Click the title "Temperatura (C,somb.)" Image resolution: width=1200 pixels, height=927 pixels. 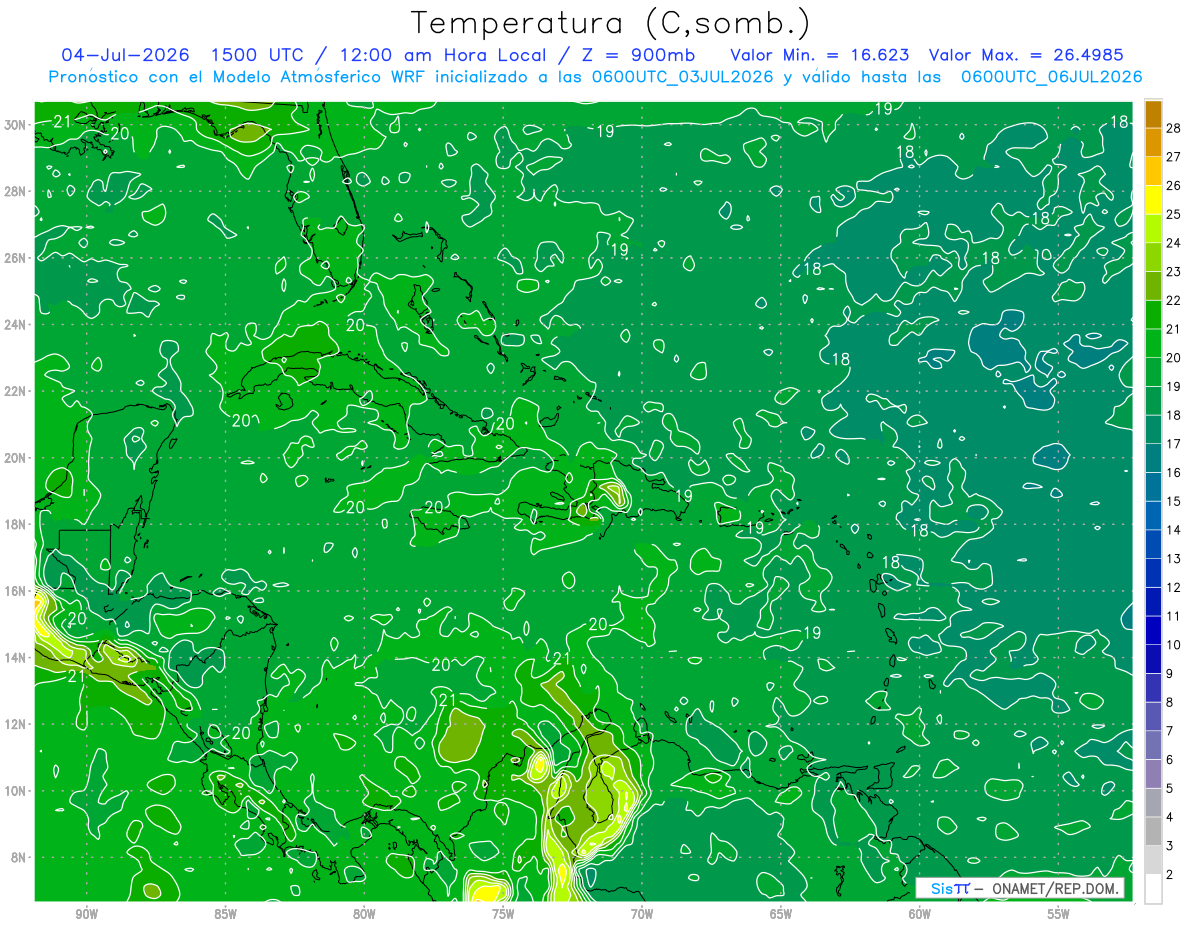(x=611, y=23)
